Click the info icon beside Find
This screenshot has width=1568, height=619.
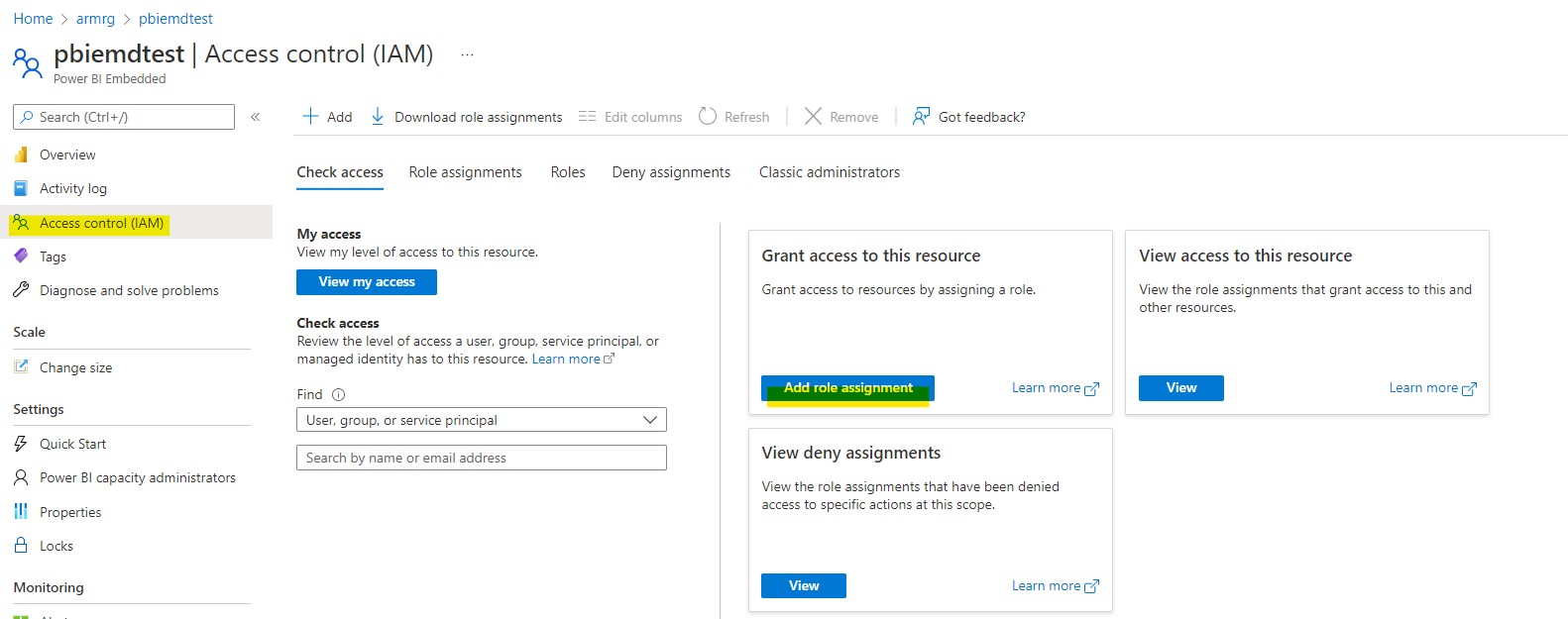pos(338,394)
